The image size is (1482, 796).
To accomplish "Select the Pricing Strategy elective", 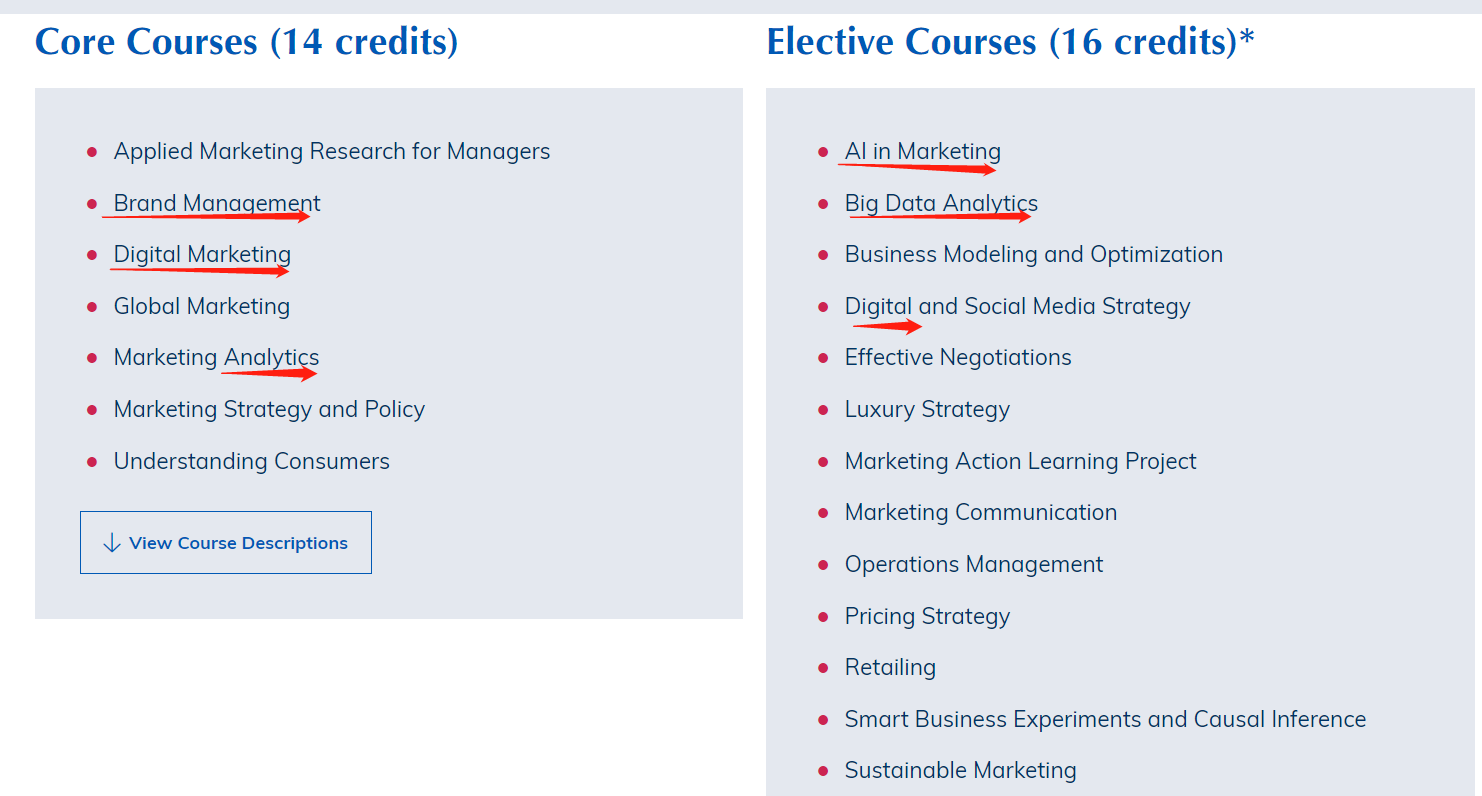I will coord(927,617).
